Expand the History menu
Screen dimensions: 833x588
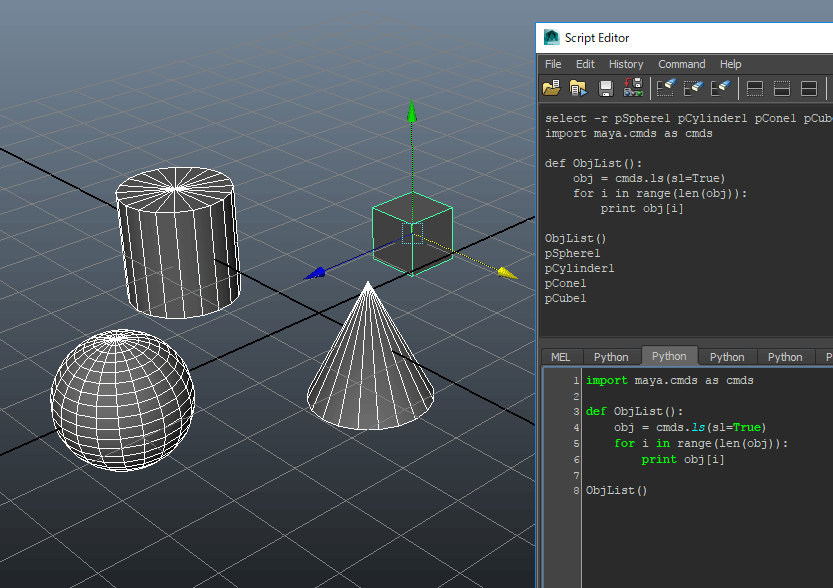(x=626, y=64)
